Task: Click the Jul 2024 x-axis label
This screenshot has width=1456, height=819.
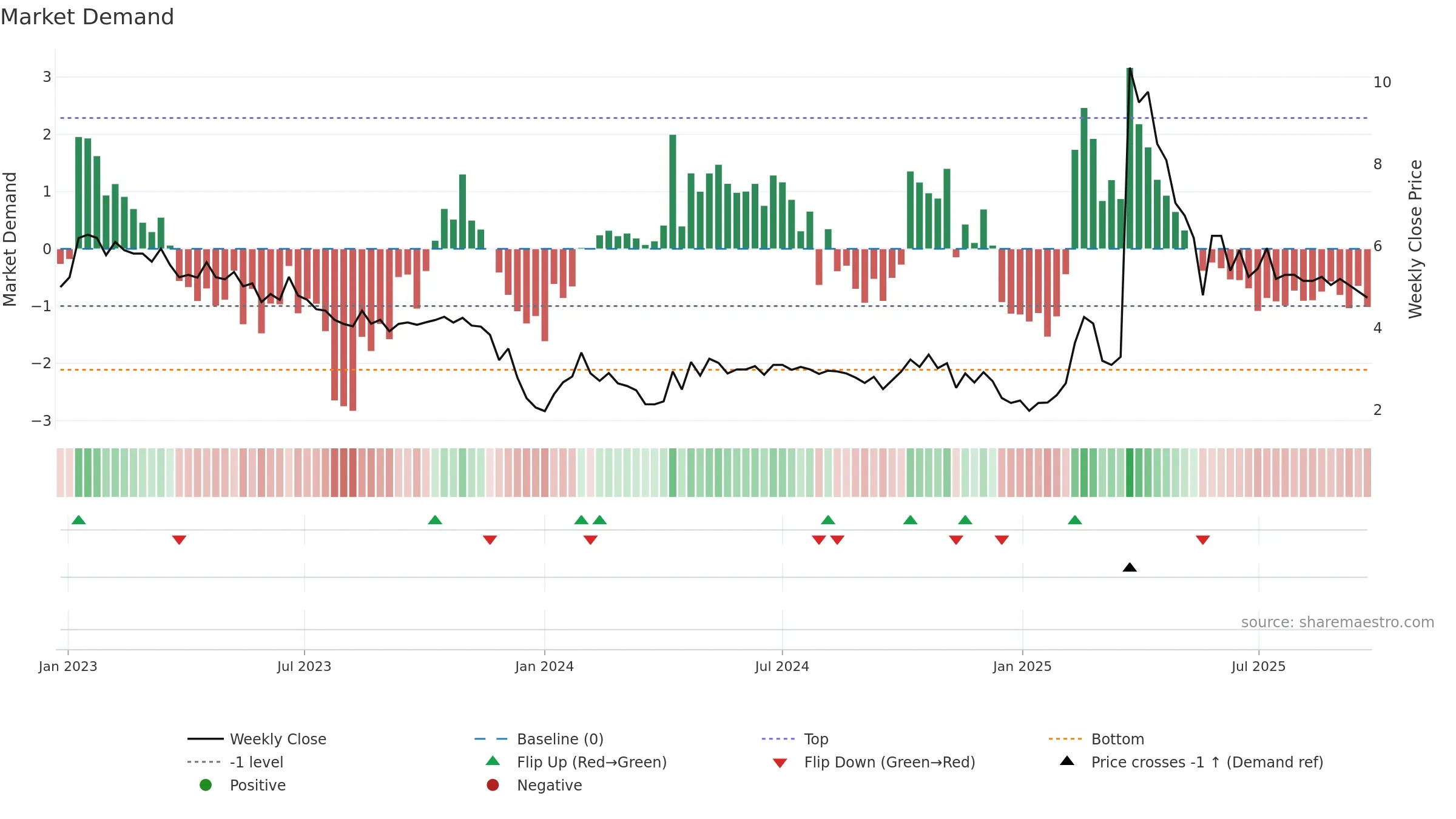Action: click(782, 667)
